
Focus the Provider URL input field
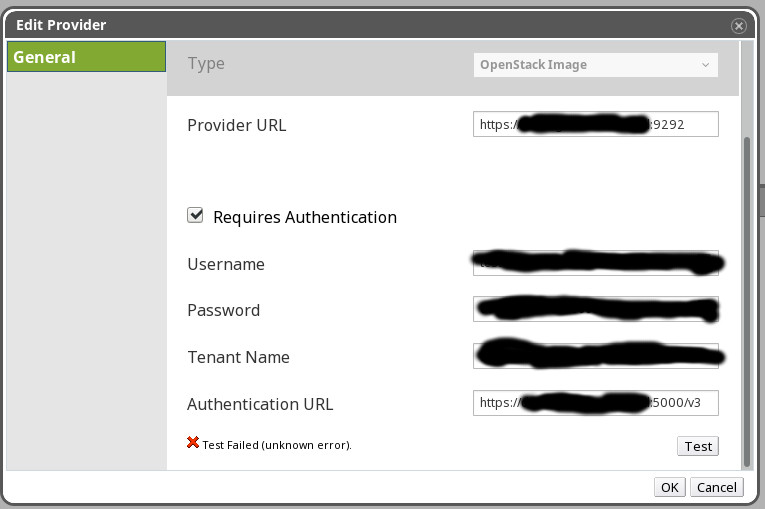[595, 125]
